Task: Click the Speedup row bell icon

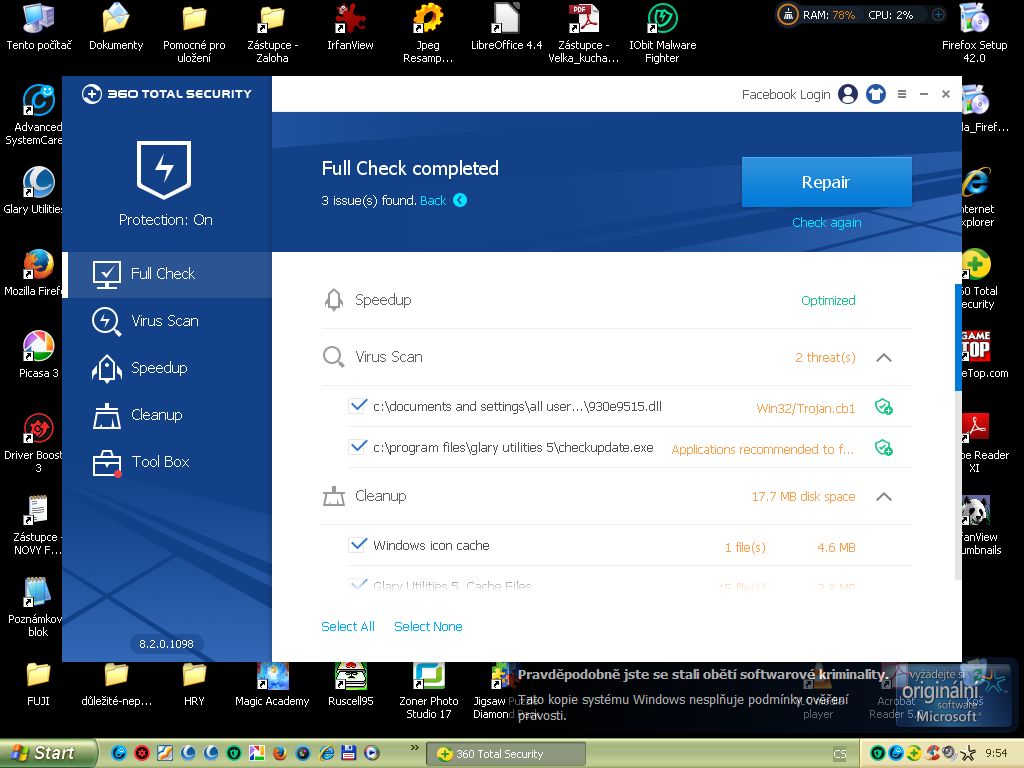Action: click(334, 300)
